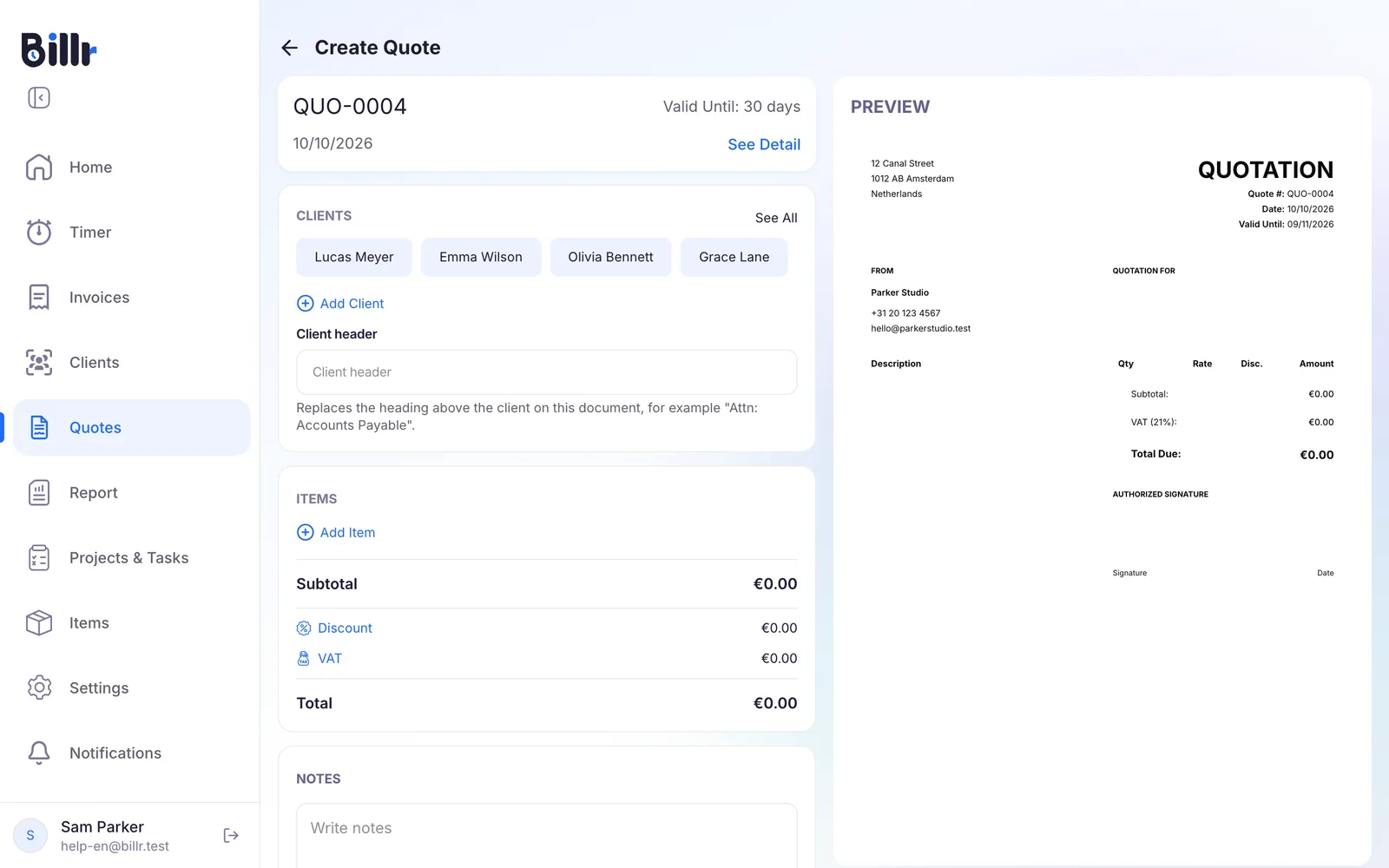This screenshot has height=868, width=1389.
Task: Click the Settings gear icon
Action: [39, 687]
